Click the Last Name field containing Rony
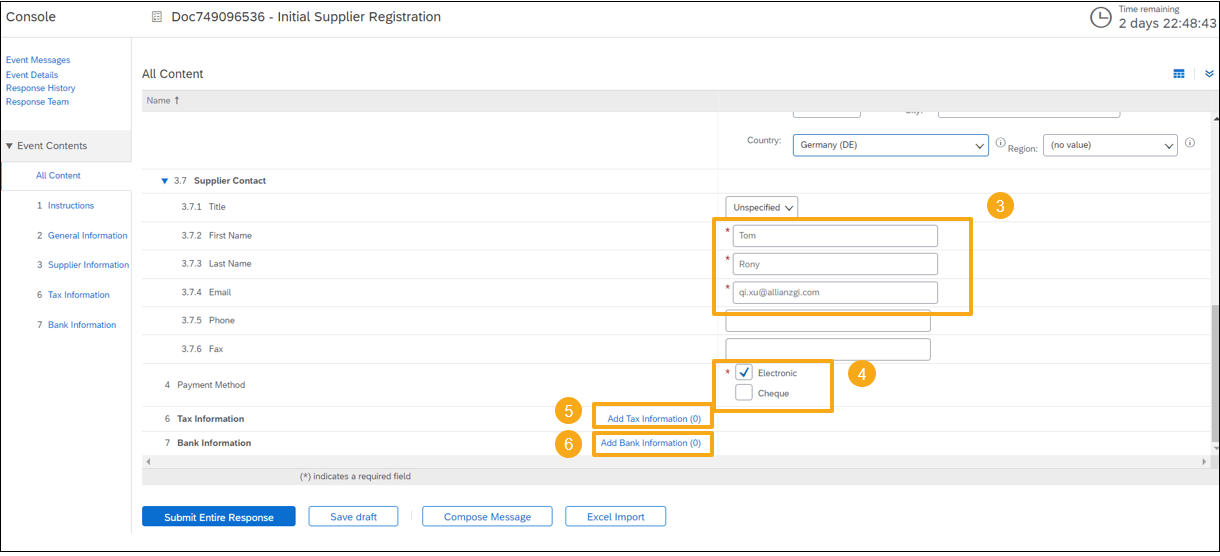This screenshot has height=556, width=1220. (x=835, y=264)
